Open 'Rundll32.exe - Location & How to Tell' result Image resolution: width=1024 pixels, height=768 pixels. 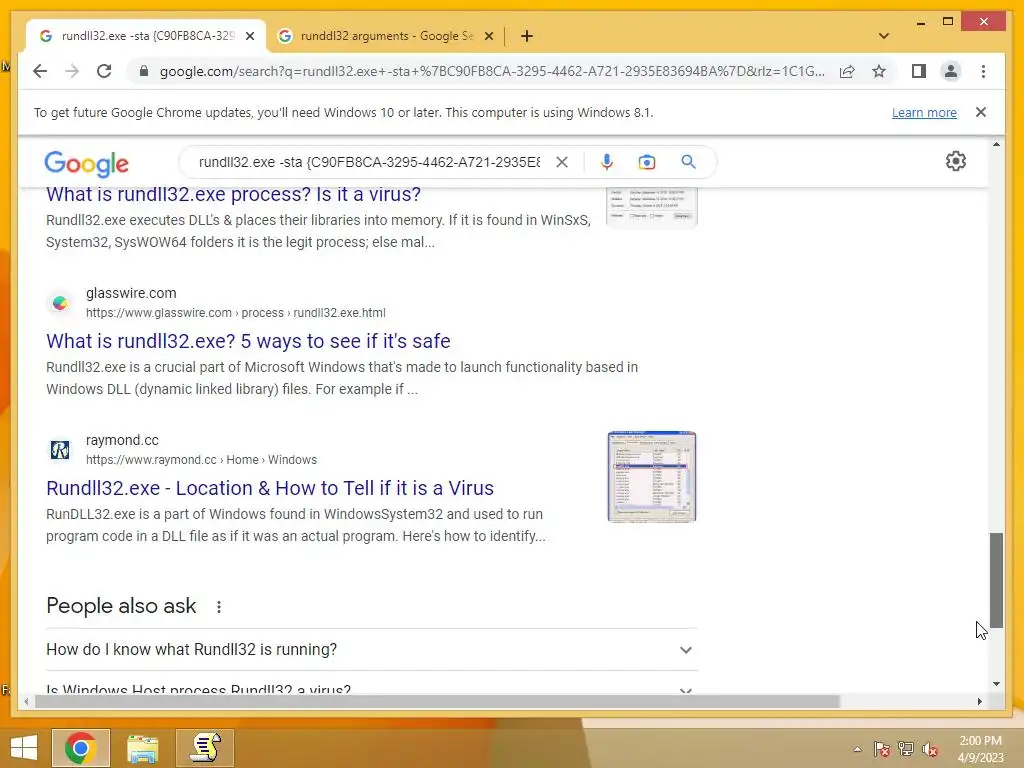pyautogui.click(x=270, y=488)
